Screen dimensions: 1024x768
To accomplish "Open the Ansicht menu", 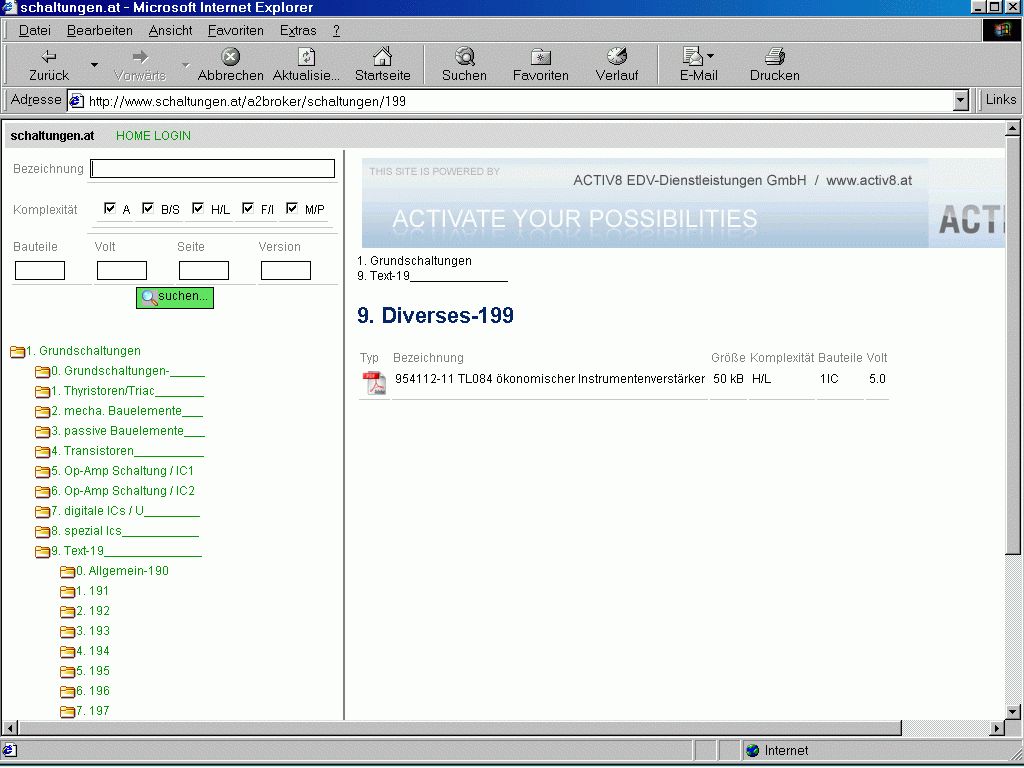I will point(170,31).
